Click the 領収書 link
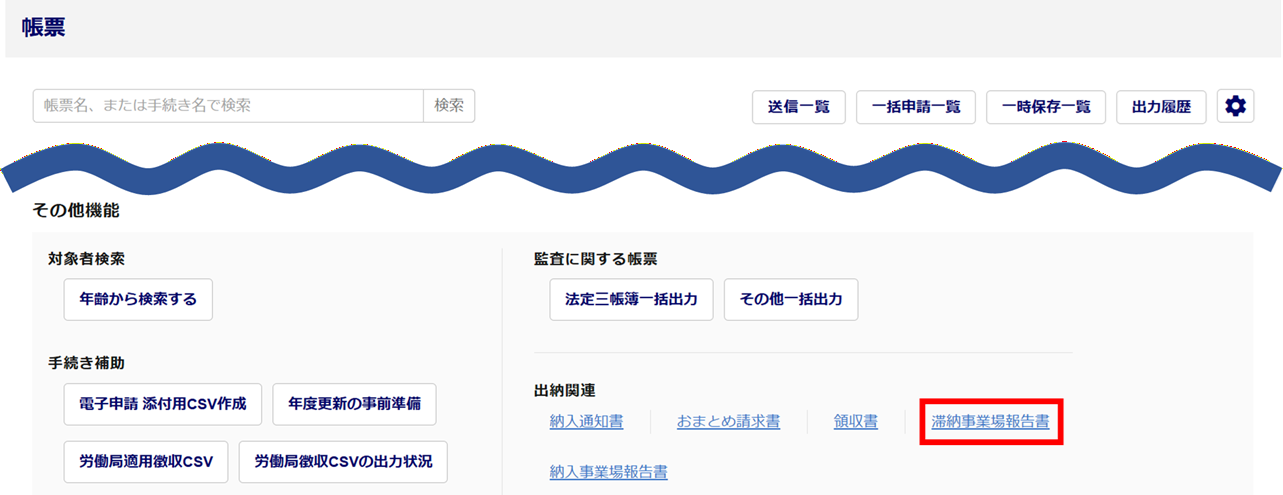1283x495 pixels. 855,422
